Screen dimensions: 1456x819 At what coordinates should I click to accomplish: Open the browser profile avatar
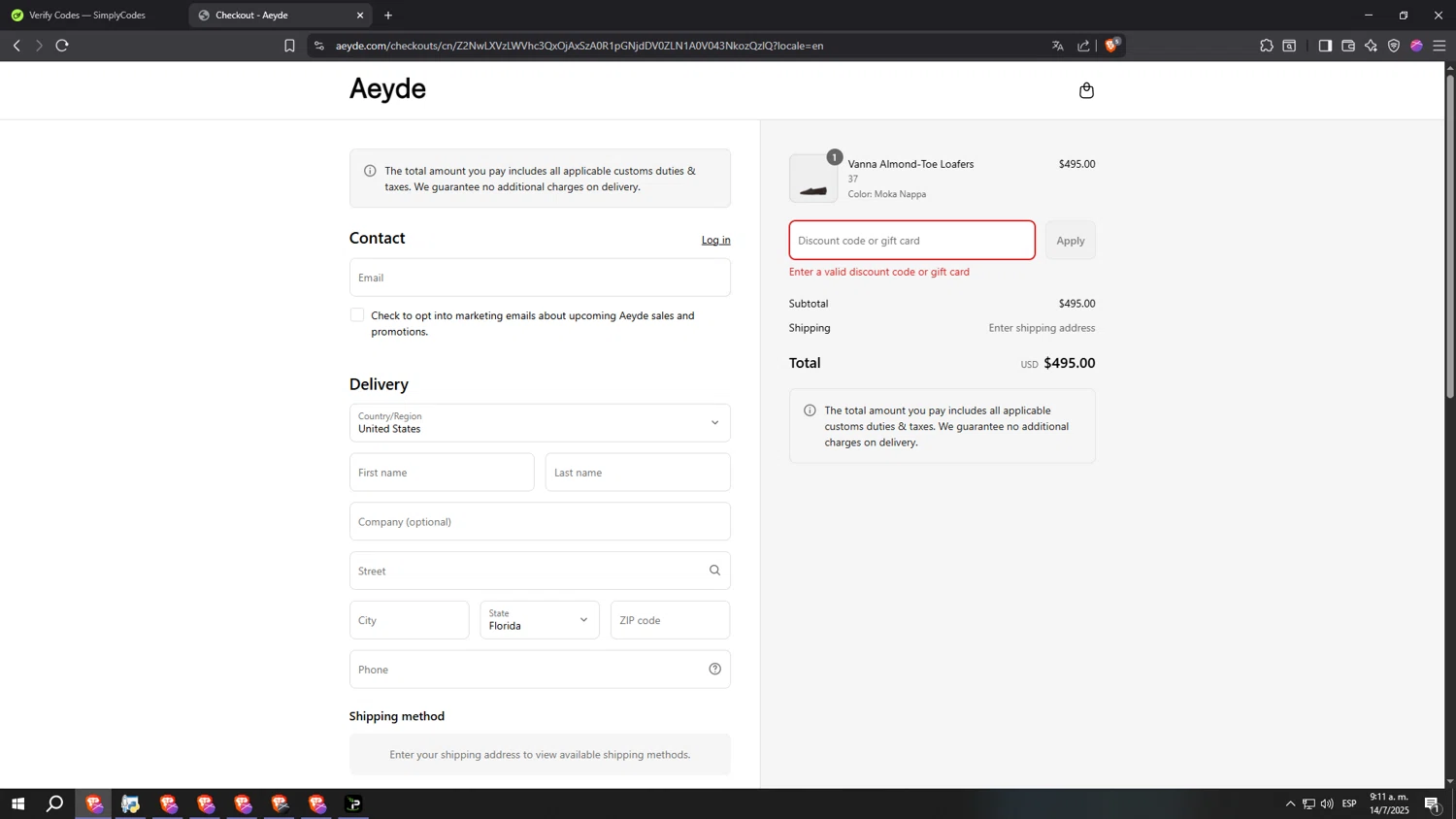pos(1416,46)
